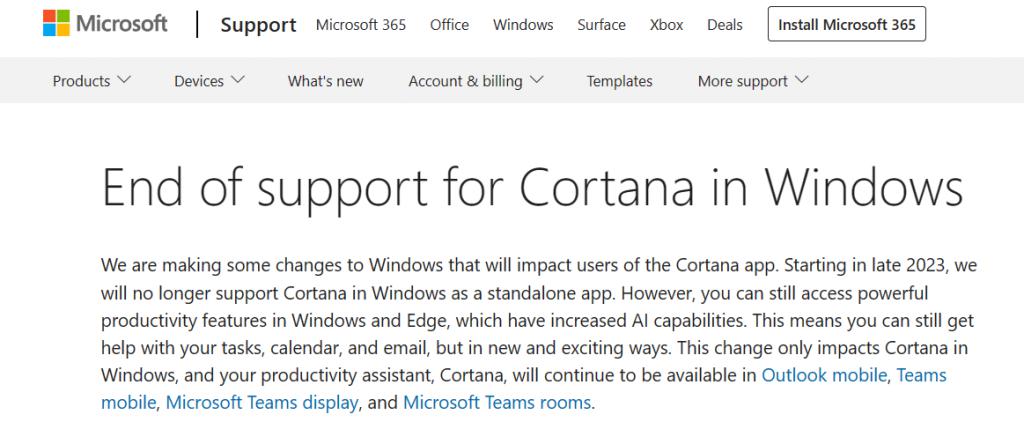
Task: Expand the Devices dropdown chevron
Action: (x=238, y=80)
